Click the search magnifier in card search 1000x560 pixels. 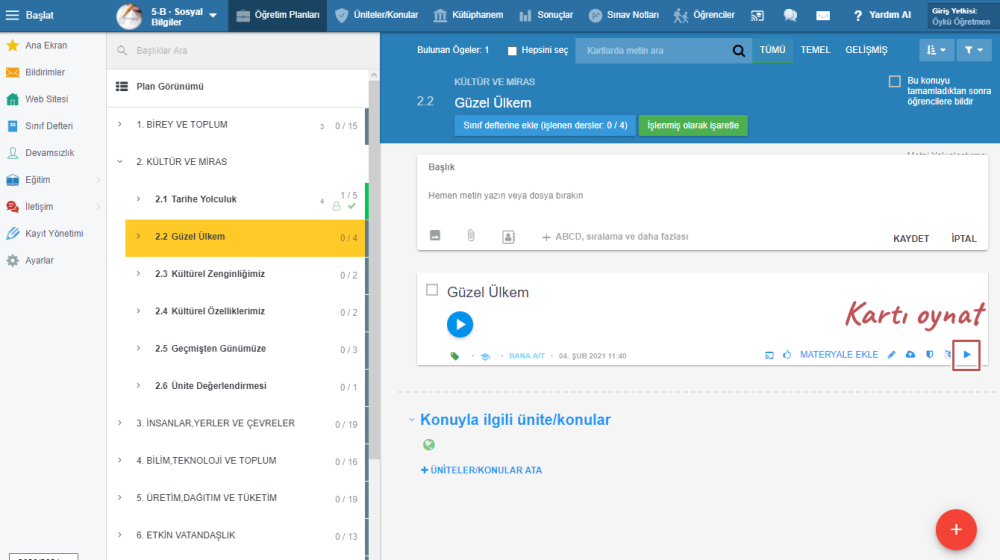(x=739, y=50)
